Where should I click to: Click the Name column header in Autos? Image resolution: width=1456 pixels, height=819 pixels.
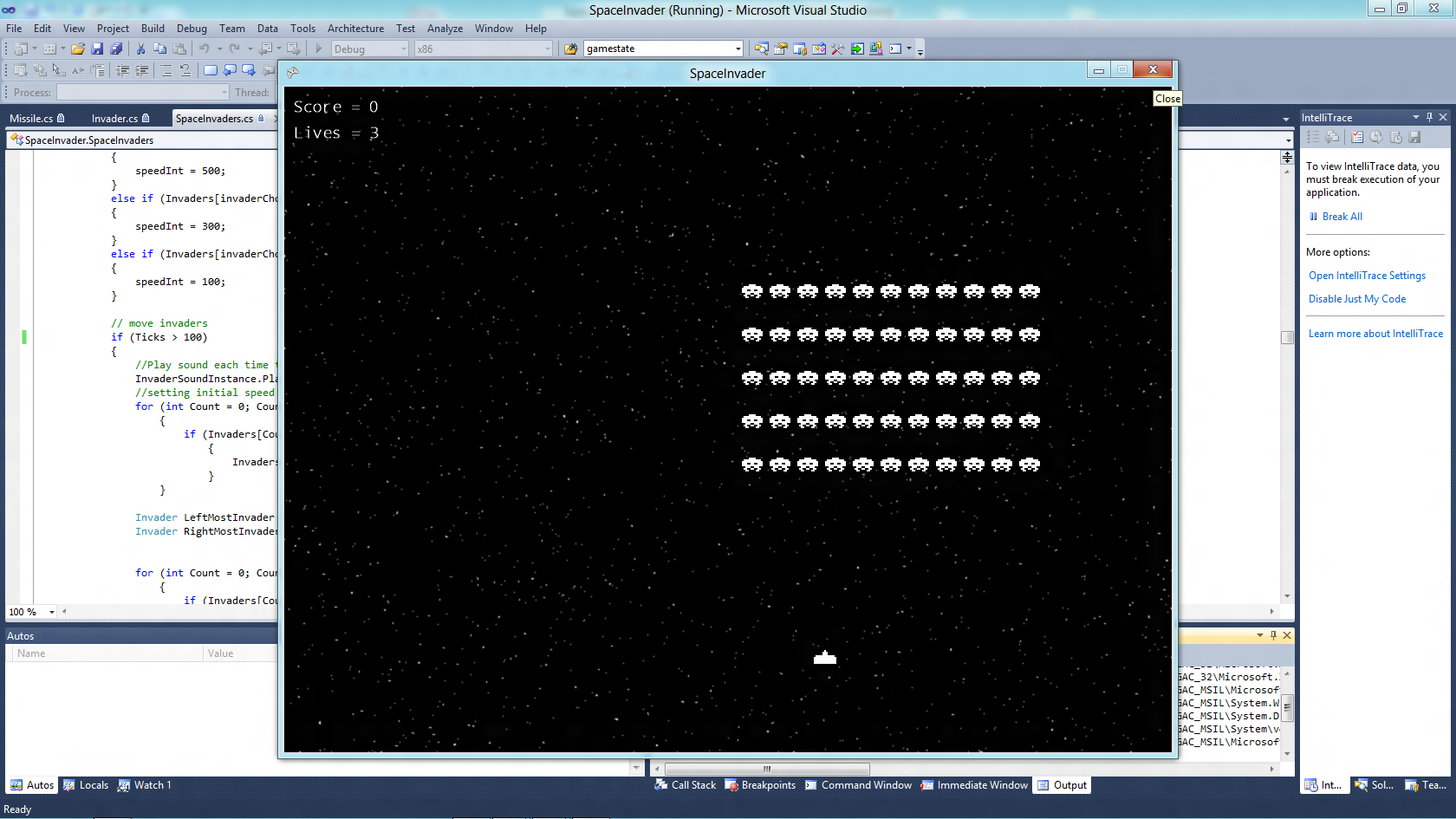tap(107, 653)
